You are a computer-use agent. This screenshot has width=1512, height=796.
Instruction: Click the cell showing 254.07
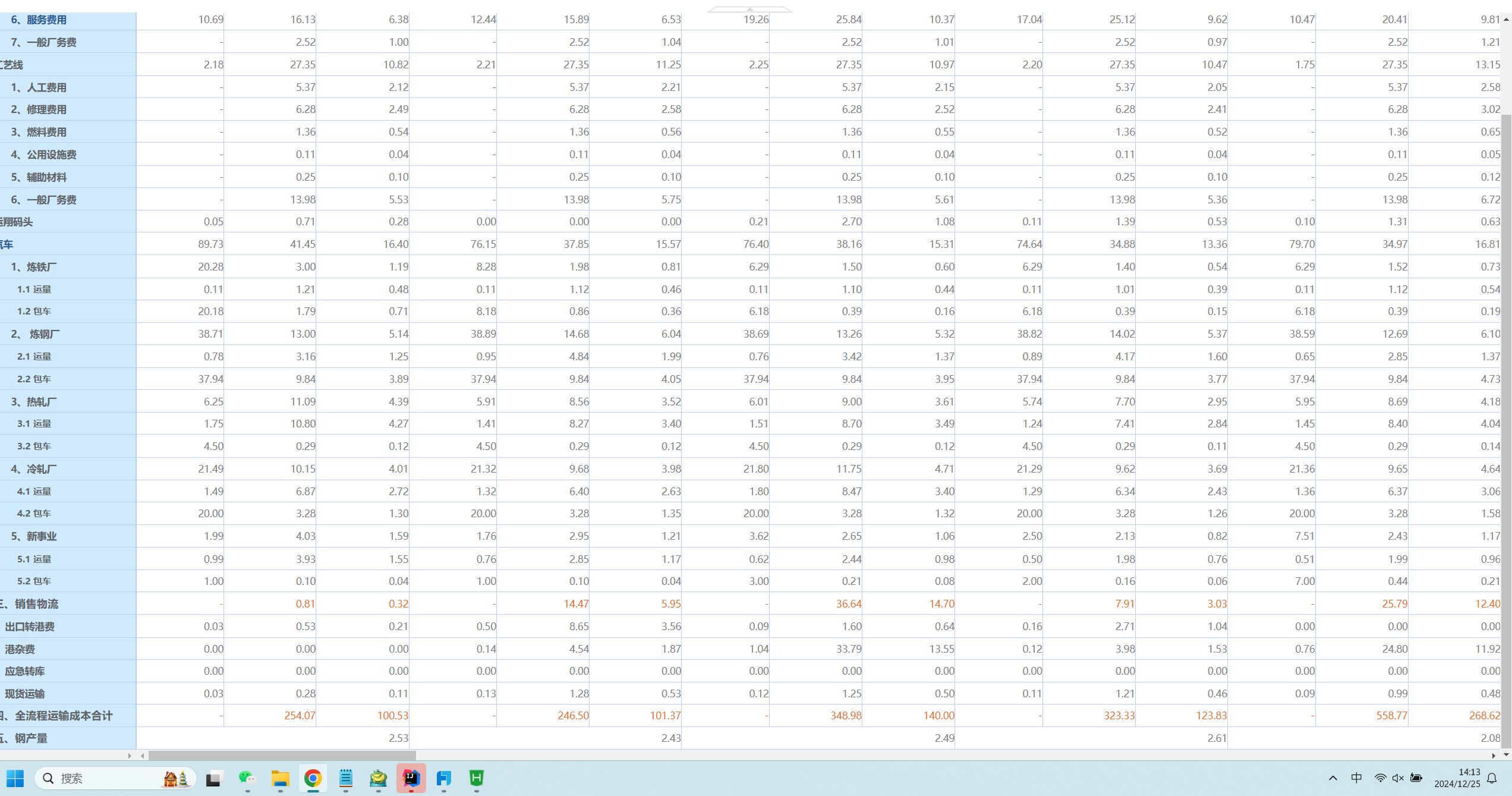[270, 716]
